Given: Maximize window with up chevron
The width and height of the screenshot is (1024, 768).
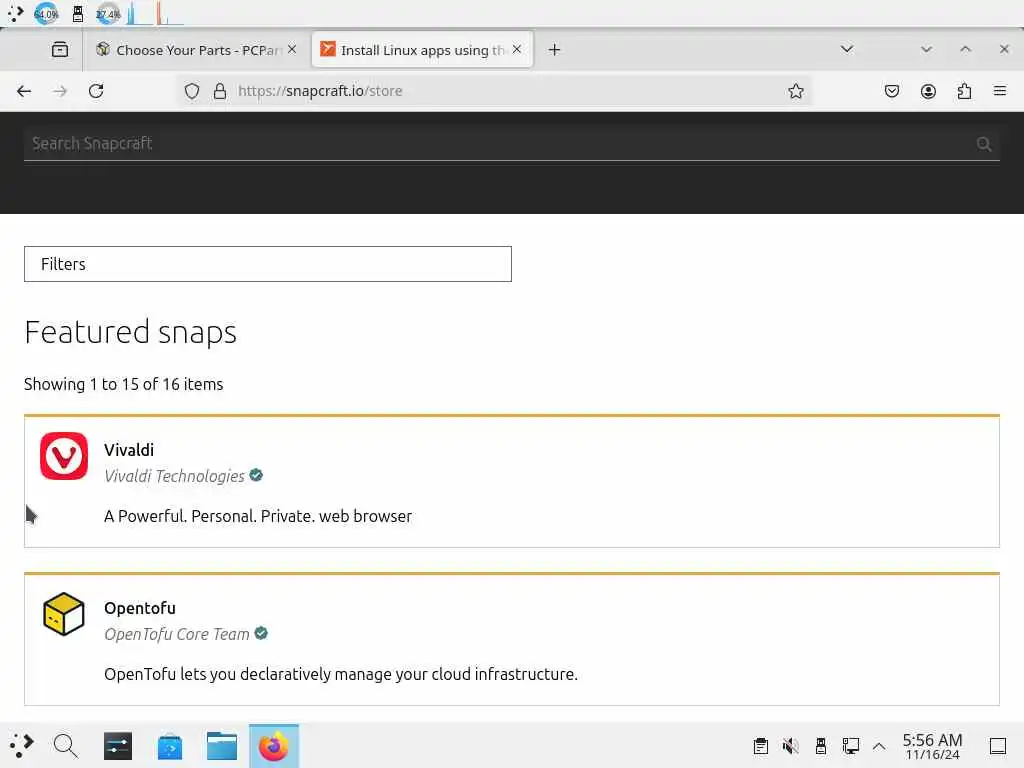Looking at the screenshot, I should click(x=965, y=50).
